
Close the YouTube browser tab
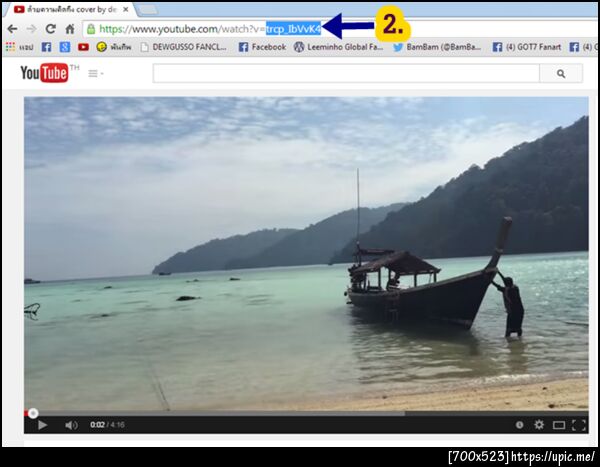(x=126, y=10)
